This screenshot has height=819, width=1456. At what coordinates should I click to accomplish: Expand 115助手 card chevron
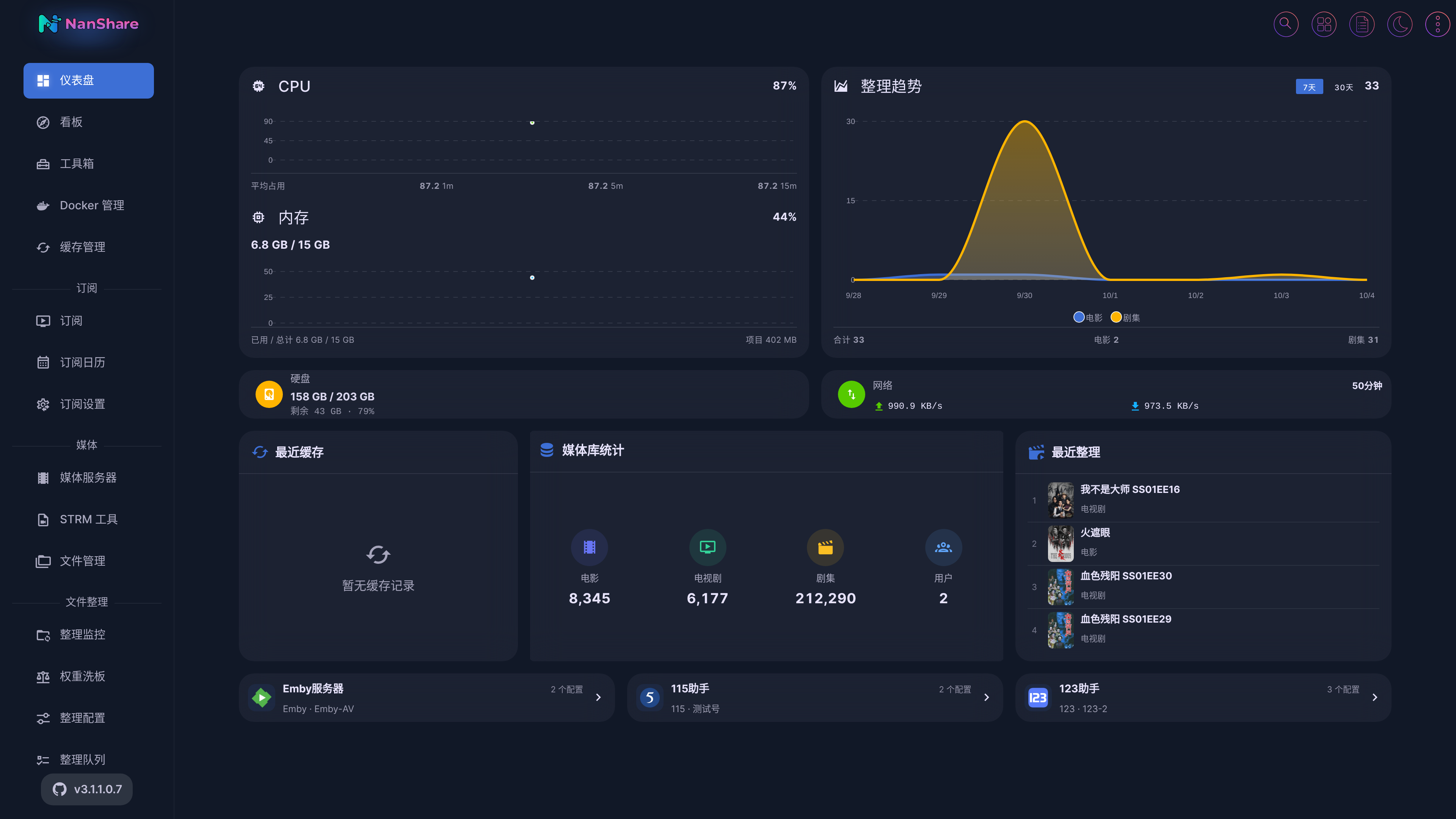tap(986, 698)
